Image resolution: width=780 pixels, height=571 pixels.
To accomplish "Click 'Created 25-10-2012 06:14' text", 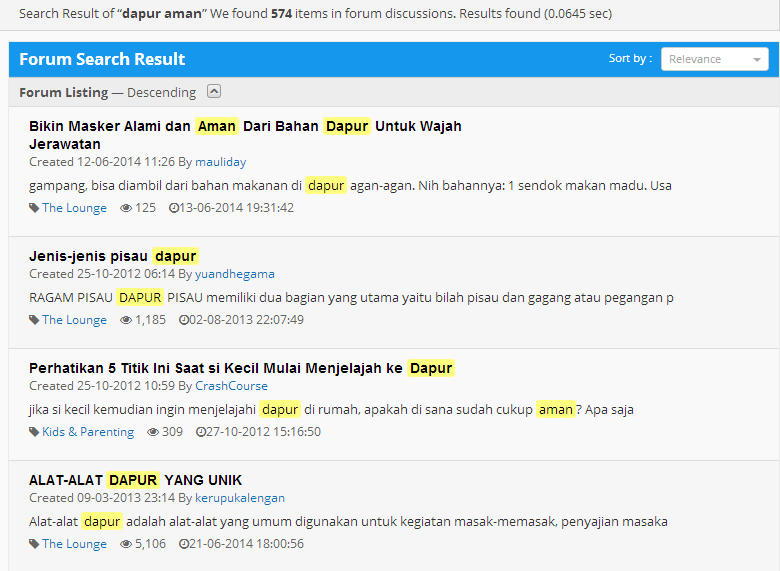I will pos(102,274).
